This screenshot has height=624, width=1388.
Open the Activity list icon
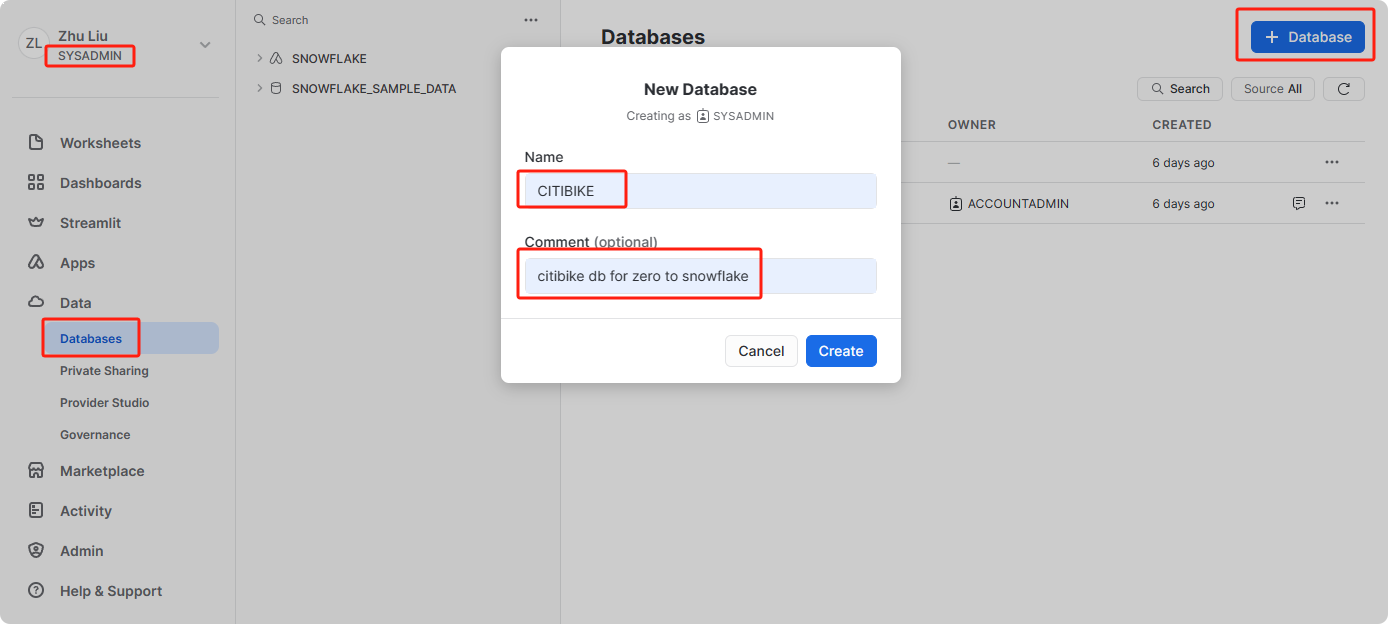point(36,511)
